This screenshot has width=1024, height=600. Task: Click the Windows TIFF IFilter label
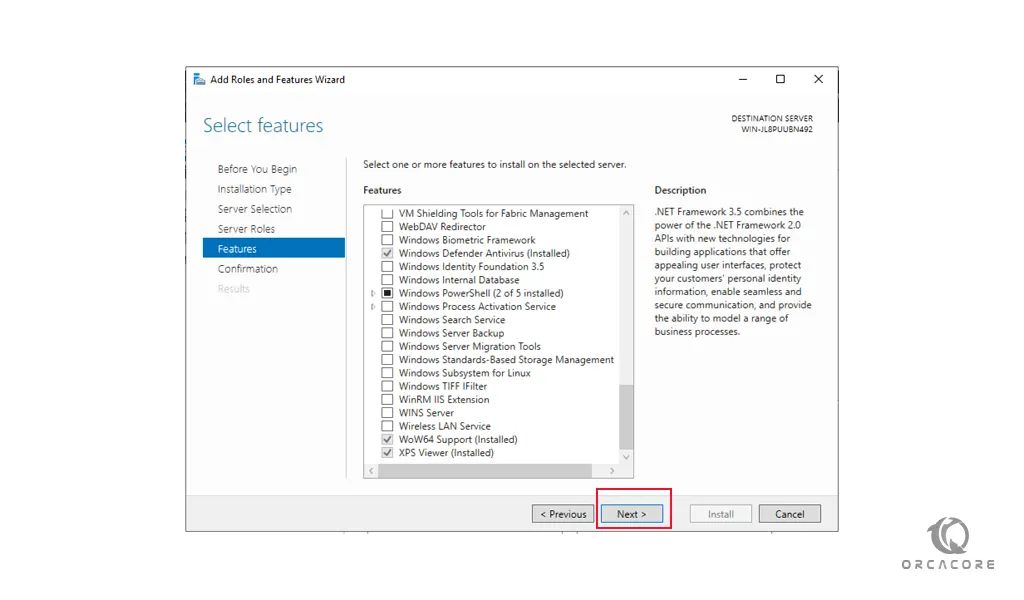443,387
